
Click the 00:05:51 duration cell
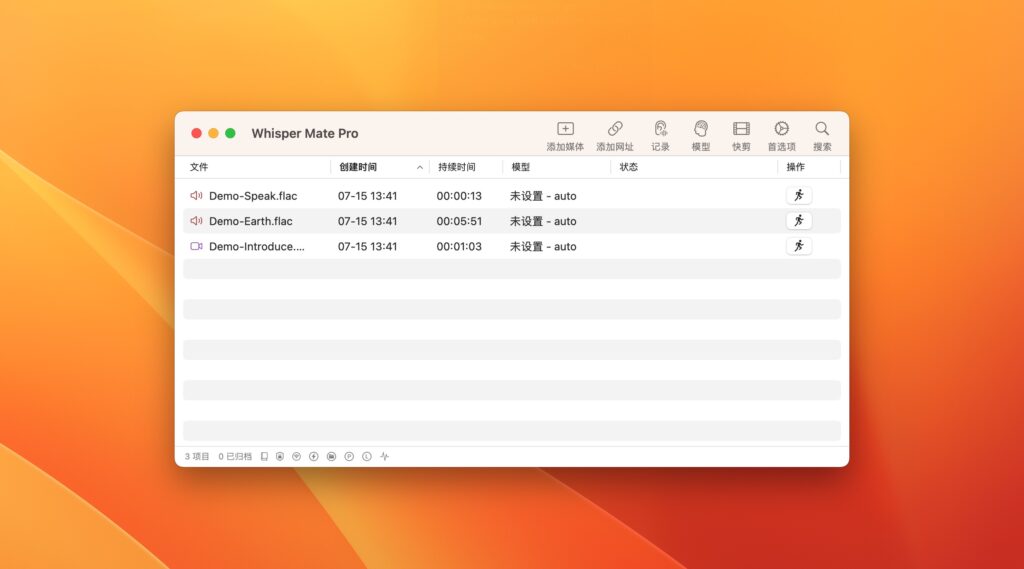tap(459, 221)
